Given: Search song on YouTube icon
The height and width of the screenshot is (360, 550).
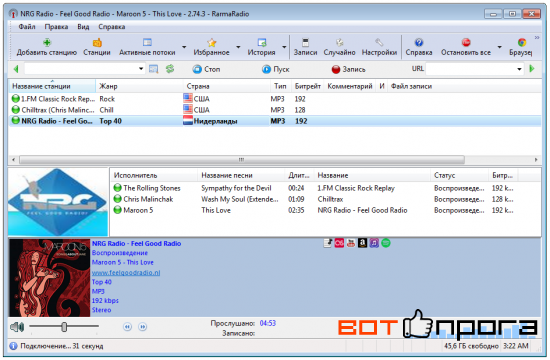Looking at the screenshot, I should click(x=351, y=243).
